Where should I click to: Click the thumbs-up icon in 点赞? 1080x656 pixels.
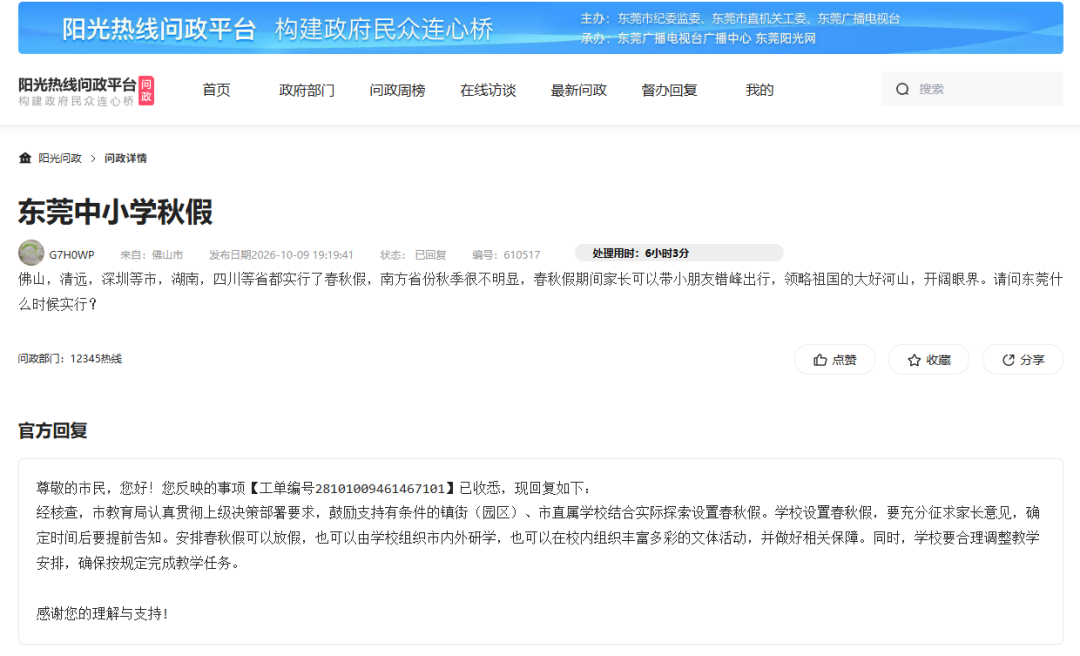click(x=820, y=360)
